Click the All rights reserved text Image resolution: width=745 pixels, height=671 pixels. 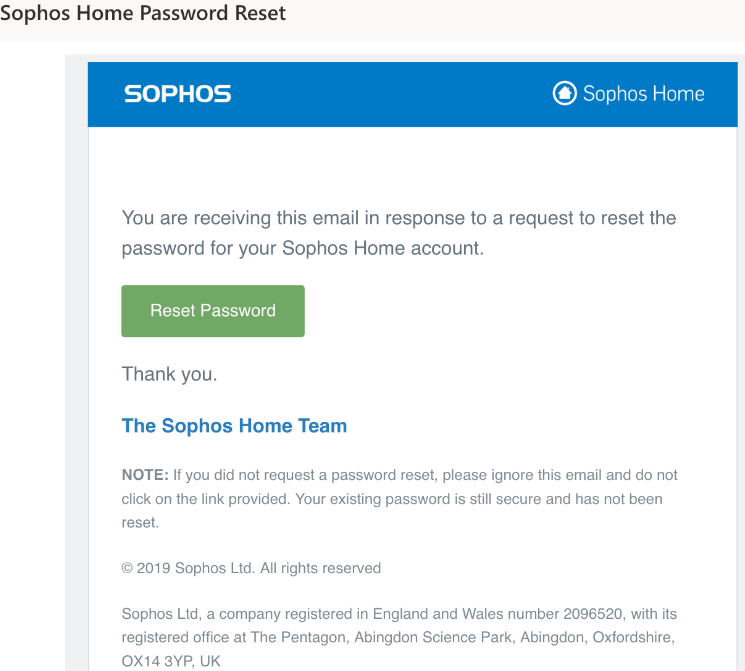[x=320, y=568]
